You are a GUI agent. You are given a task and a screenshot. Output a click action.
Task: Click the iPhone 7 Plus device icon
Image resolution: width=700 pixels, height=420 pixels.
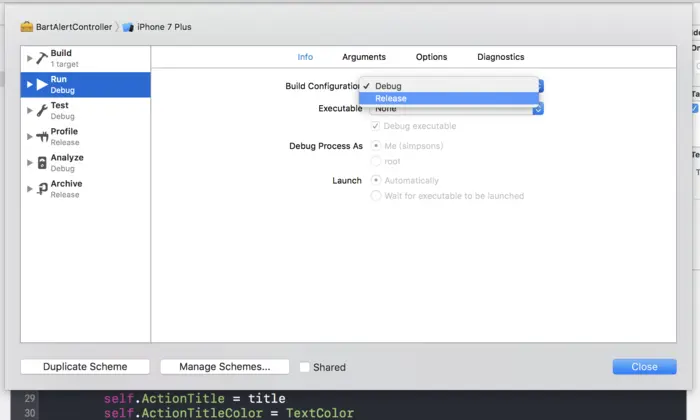click(x=128, y=27)
